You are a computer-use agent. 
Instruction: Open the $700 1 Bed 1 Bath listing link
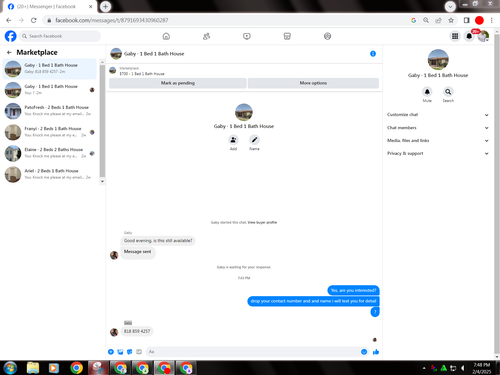coord(142,74)
